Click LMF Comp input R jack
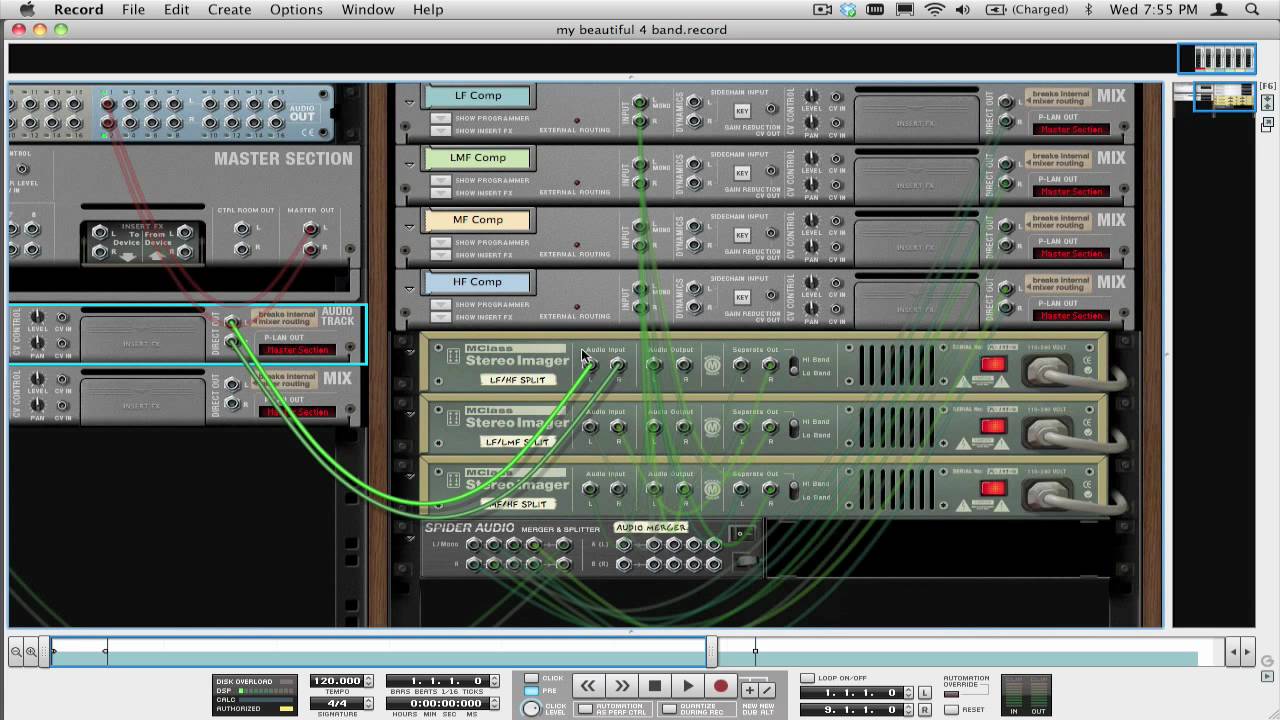Image resolution: width=1280 pixels, height=720 pixels. point(640,183)
